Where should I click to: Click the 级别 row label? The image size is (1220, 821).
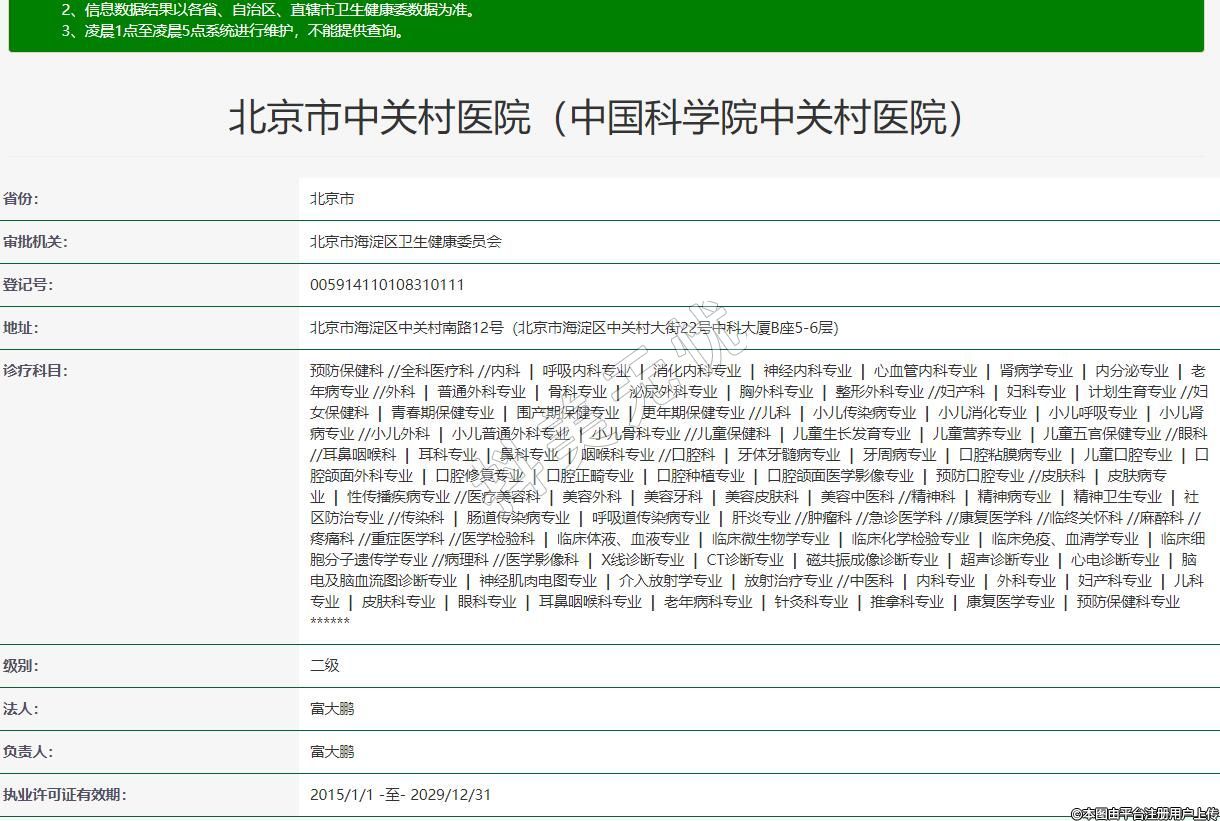[21, 666]
